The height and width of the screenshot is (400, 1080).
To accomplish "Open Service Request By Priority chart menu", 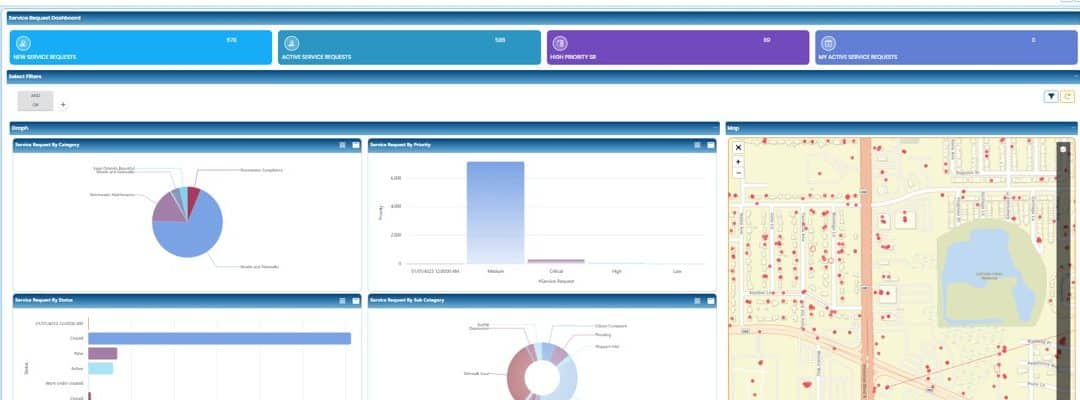I will pyautogui.click(x=698, y=145).
